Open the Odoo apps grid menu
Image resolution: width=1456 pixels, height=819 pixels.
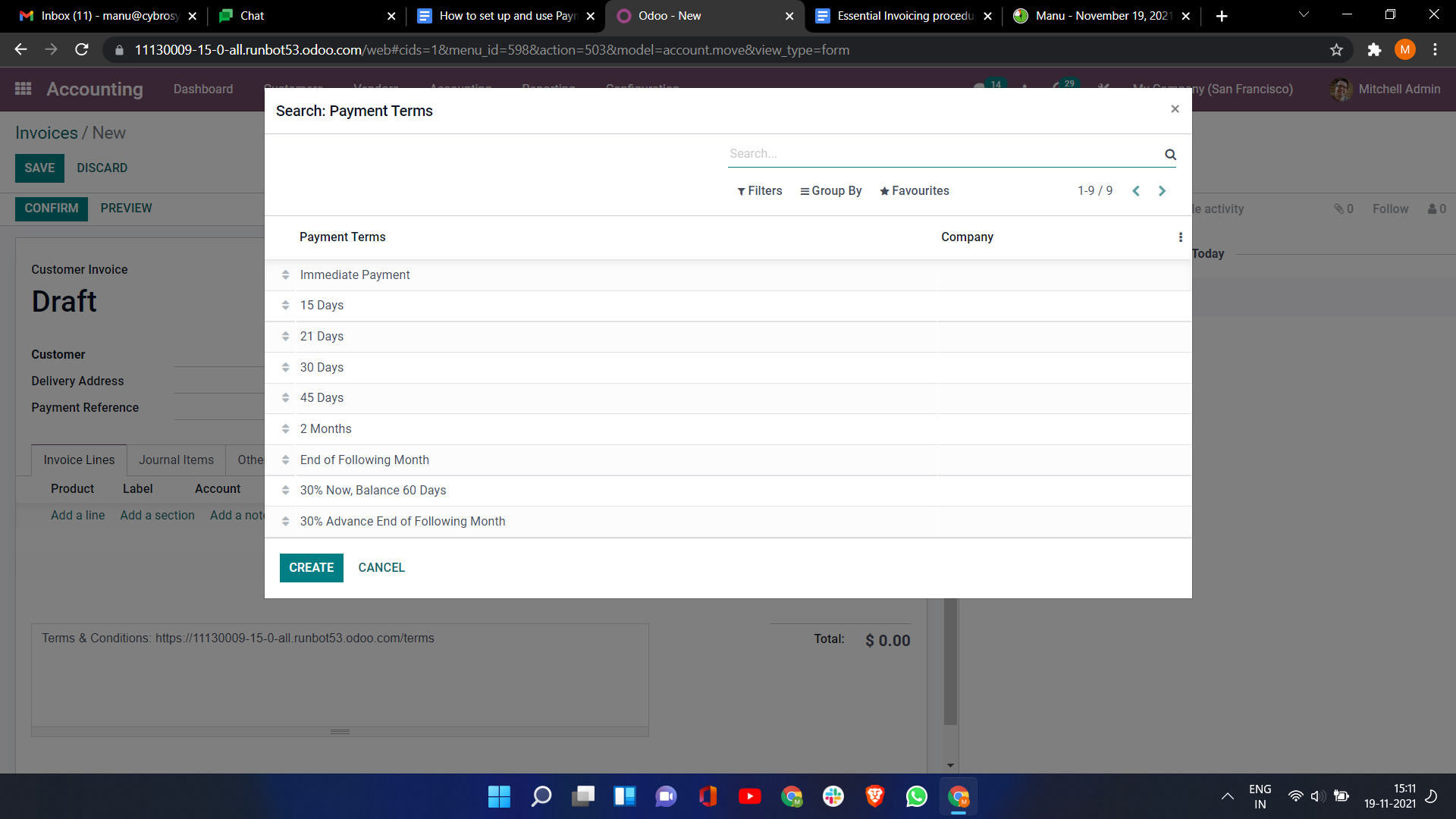click(24, 89)
